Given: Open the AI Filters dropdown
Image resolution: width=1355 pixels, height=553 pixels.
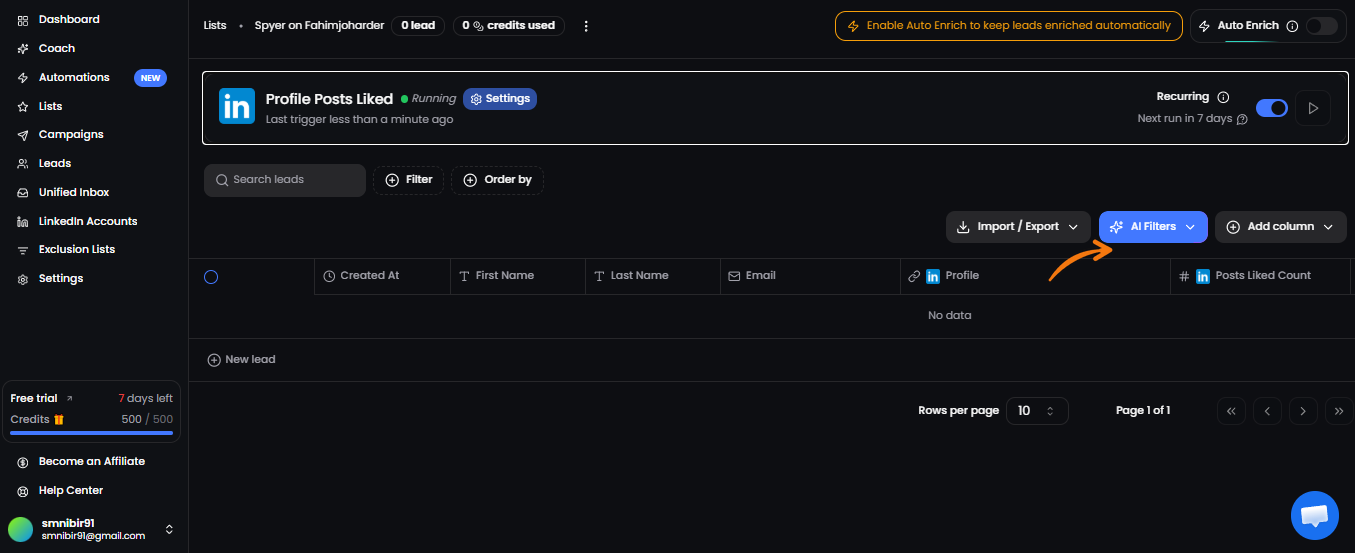Looking at the screenshot, I should pyautogui.click(x=1153, y=227).
